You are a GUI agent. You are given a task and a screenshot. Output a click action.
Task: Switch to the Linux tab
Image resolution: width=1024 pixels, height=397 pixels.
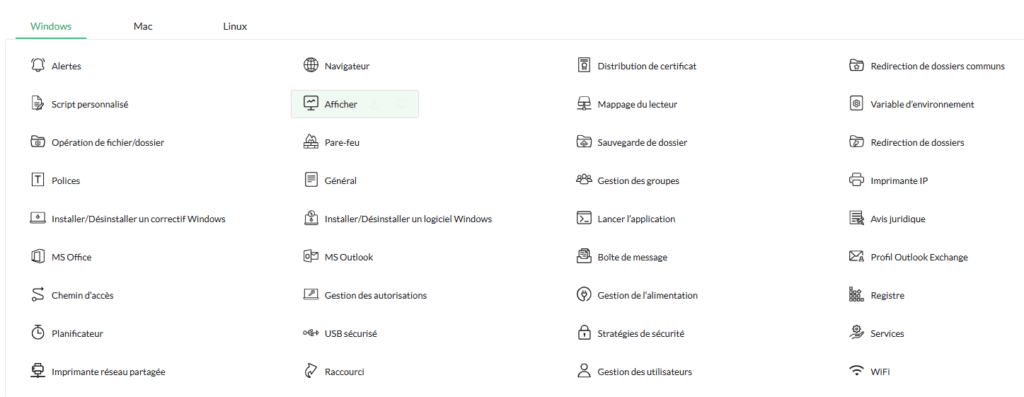tap(235, 27)
